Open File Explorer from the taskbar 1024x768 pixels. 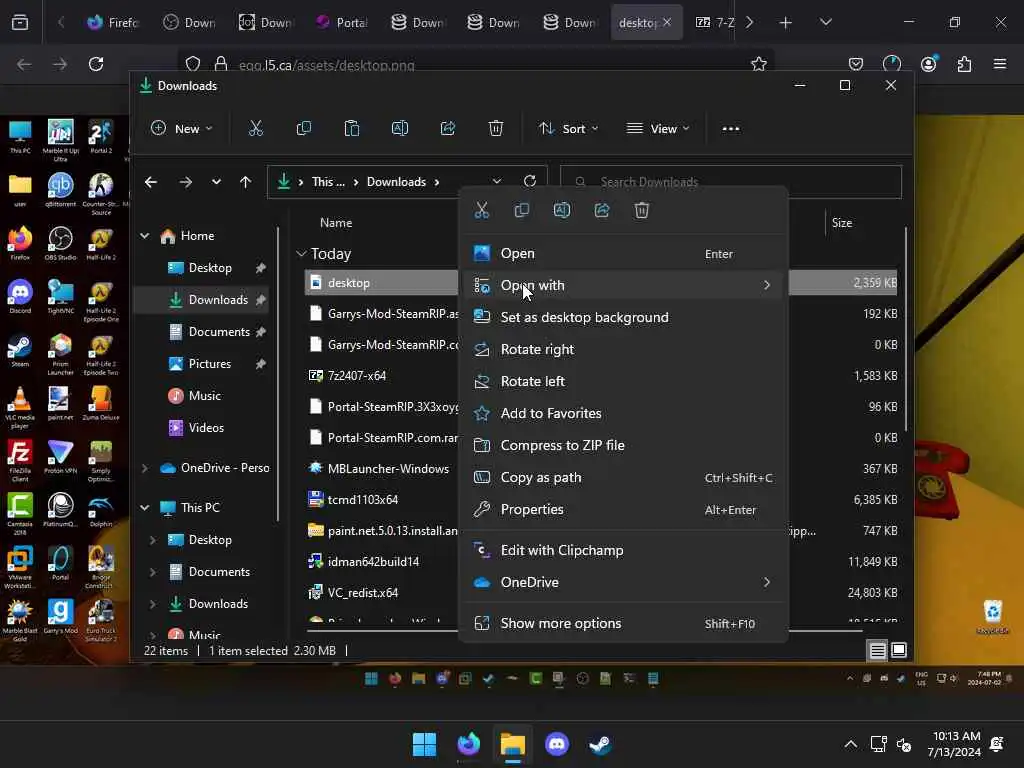[x=513, y=744]
